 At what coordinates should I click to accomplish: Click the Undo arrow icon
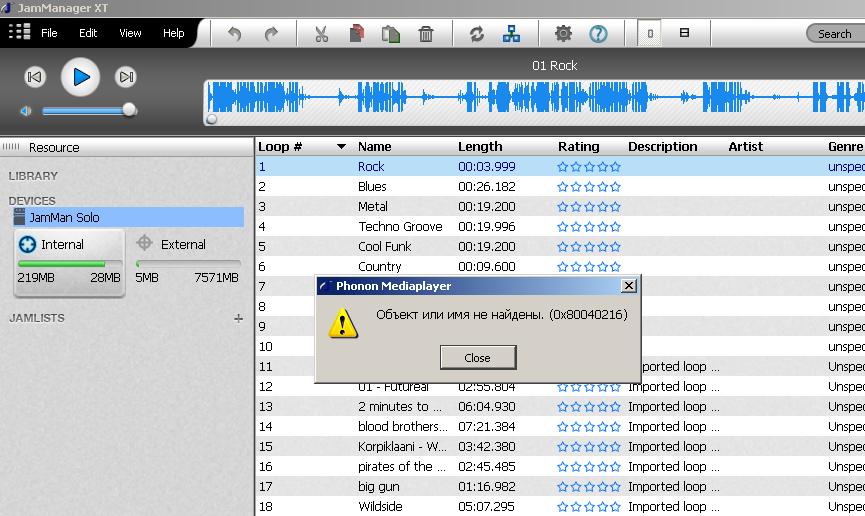(x=234, y=34)
